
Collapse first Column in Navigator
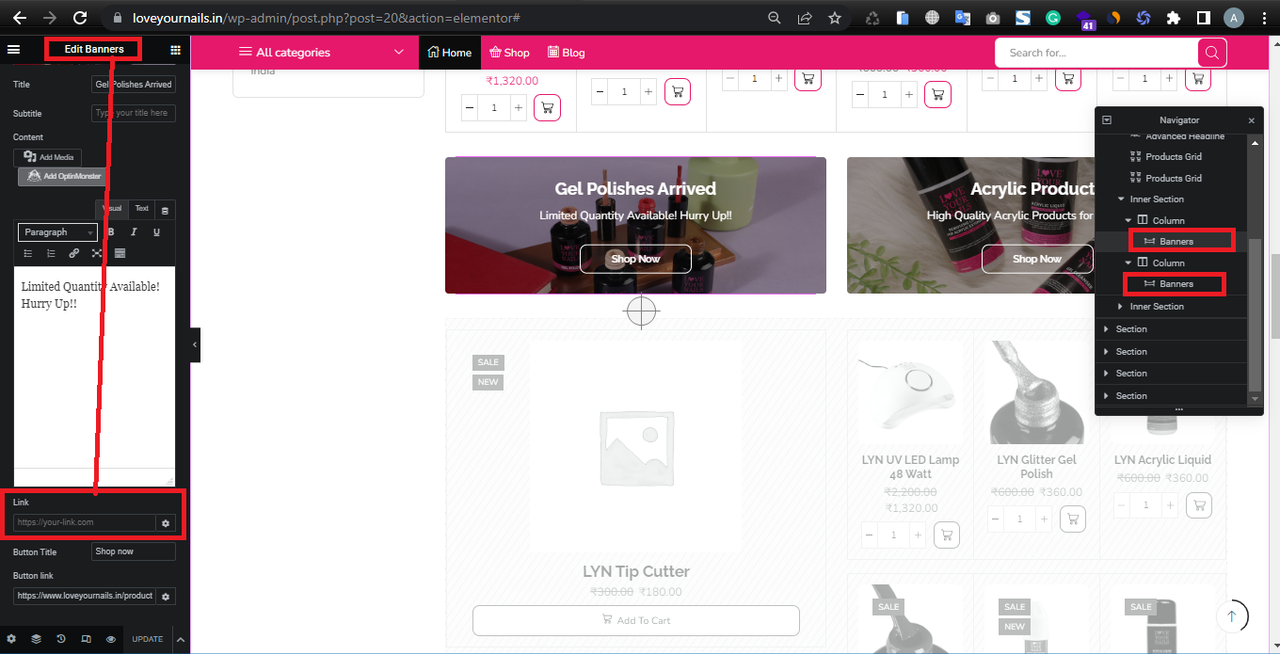tap(1129, 220)
